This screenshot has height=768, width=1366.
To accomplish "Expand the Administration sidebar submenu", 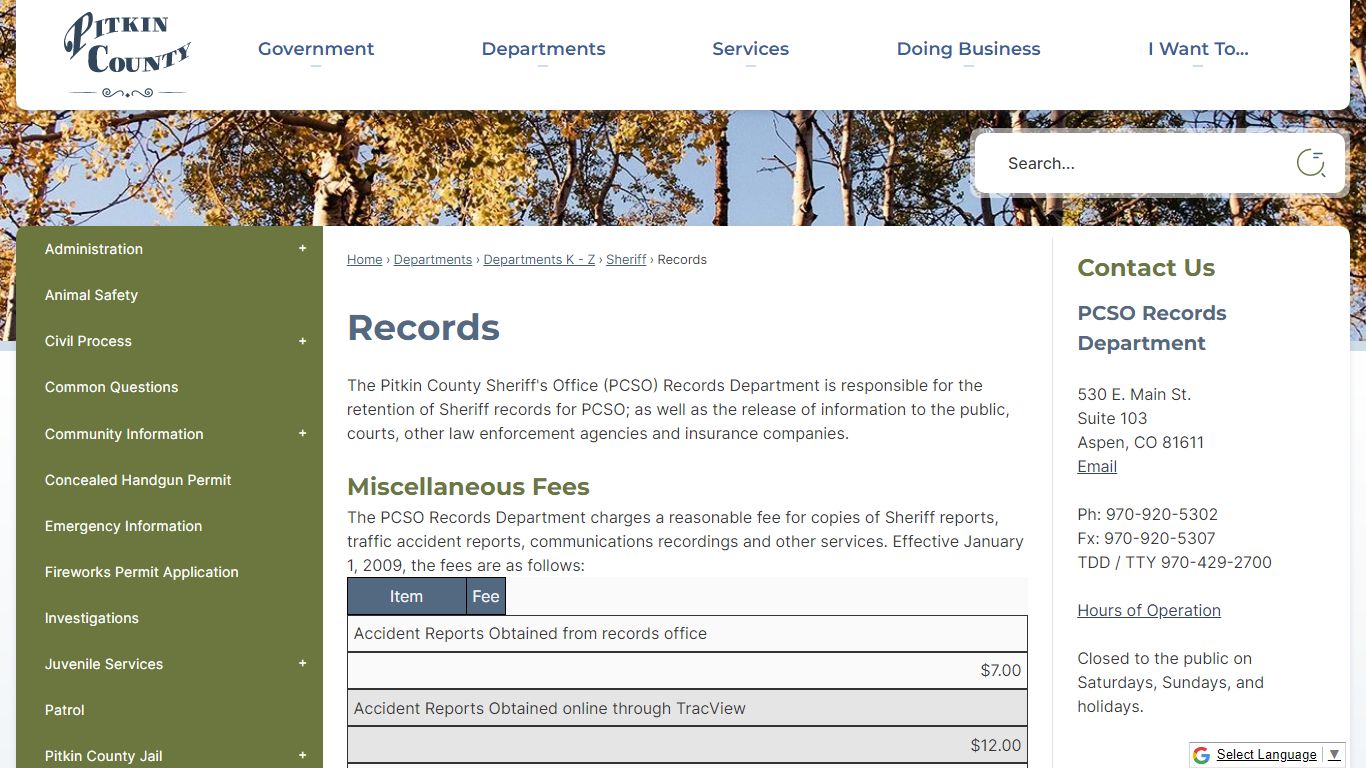I will [x=302, y=249].
